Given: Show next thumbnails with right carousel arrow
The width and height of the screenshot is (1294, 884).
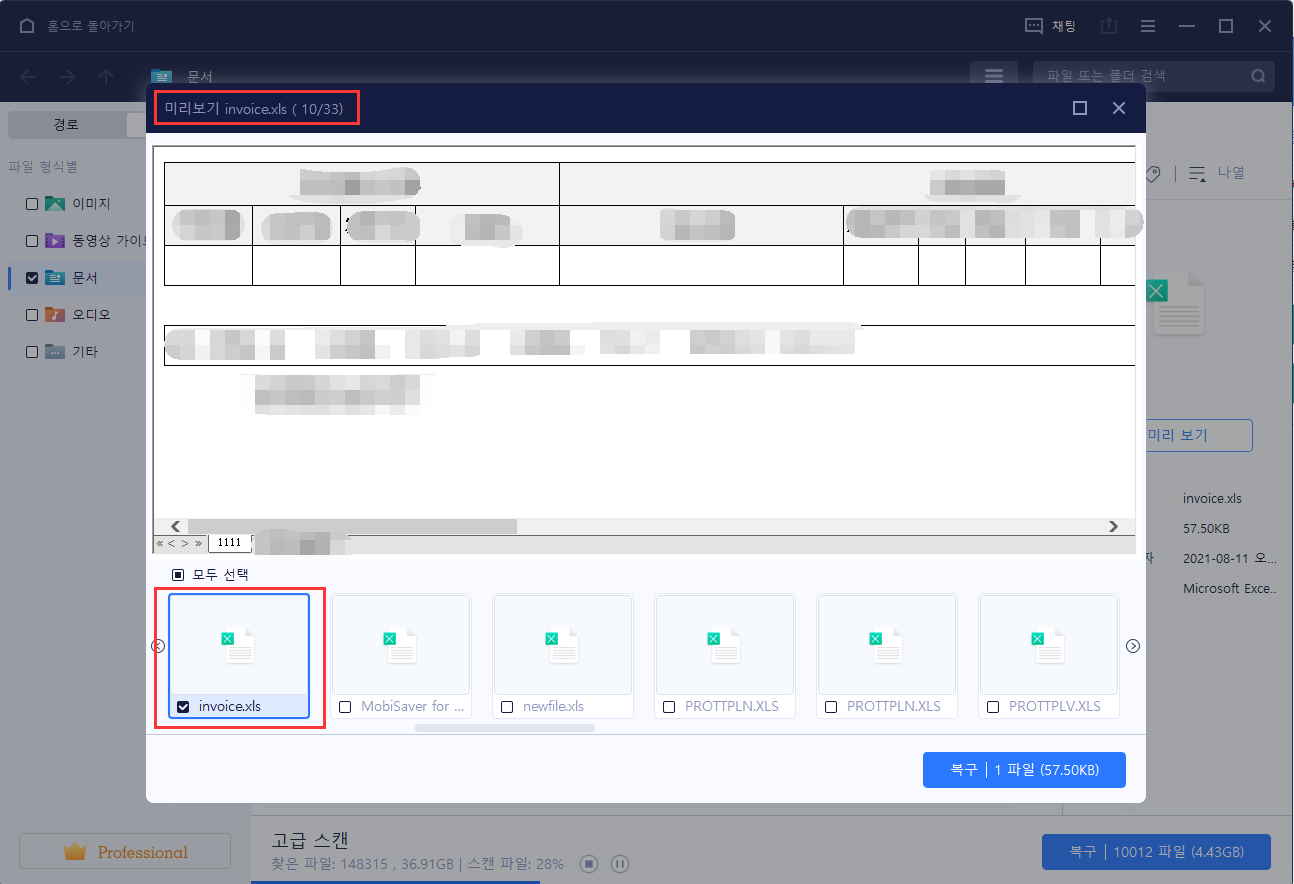Looking at the screenshot, I should [x=1133, y=646].
